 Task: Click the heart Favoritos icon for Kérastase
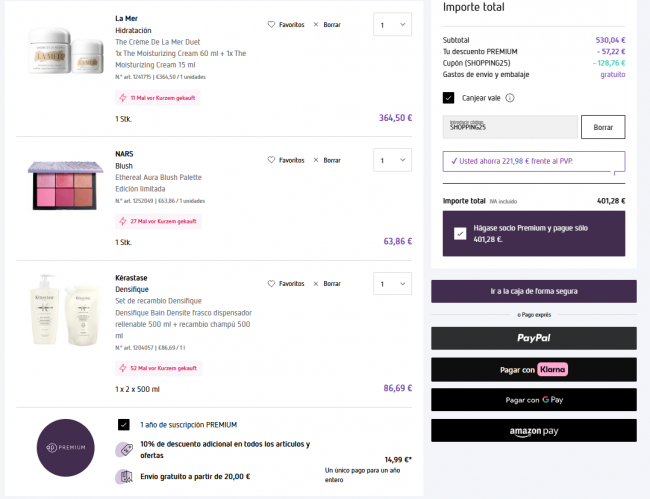pyautogui.click(x=271, y=283)
